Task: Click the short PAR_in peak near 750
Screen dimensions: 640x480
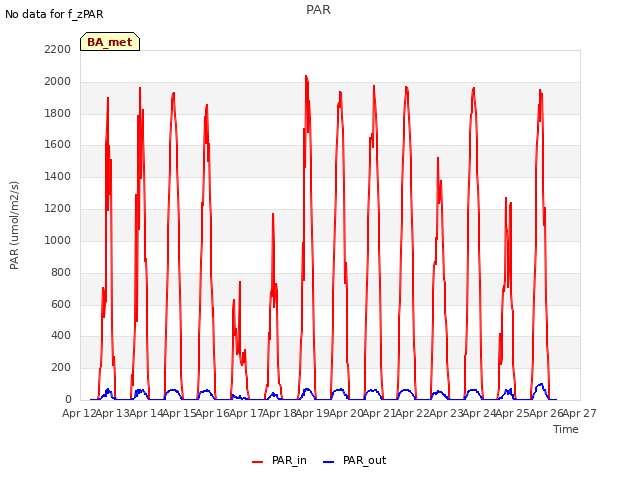Action: click(240, 282)
